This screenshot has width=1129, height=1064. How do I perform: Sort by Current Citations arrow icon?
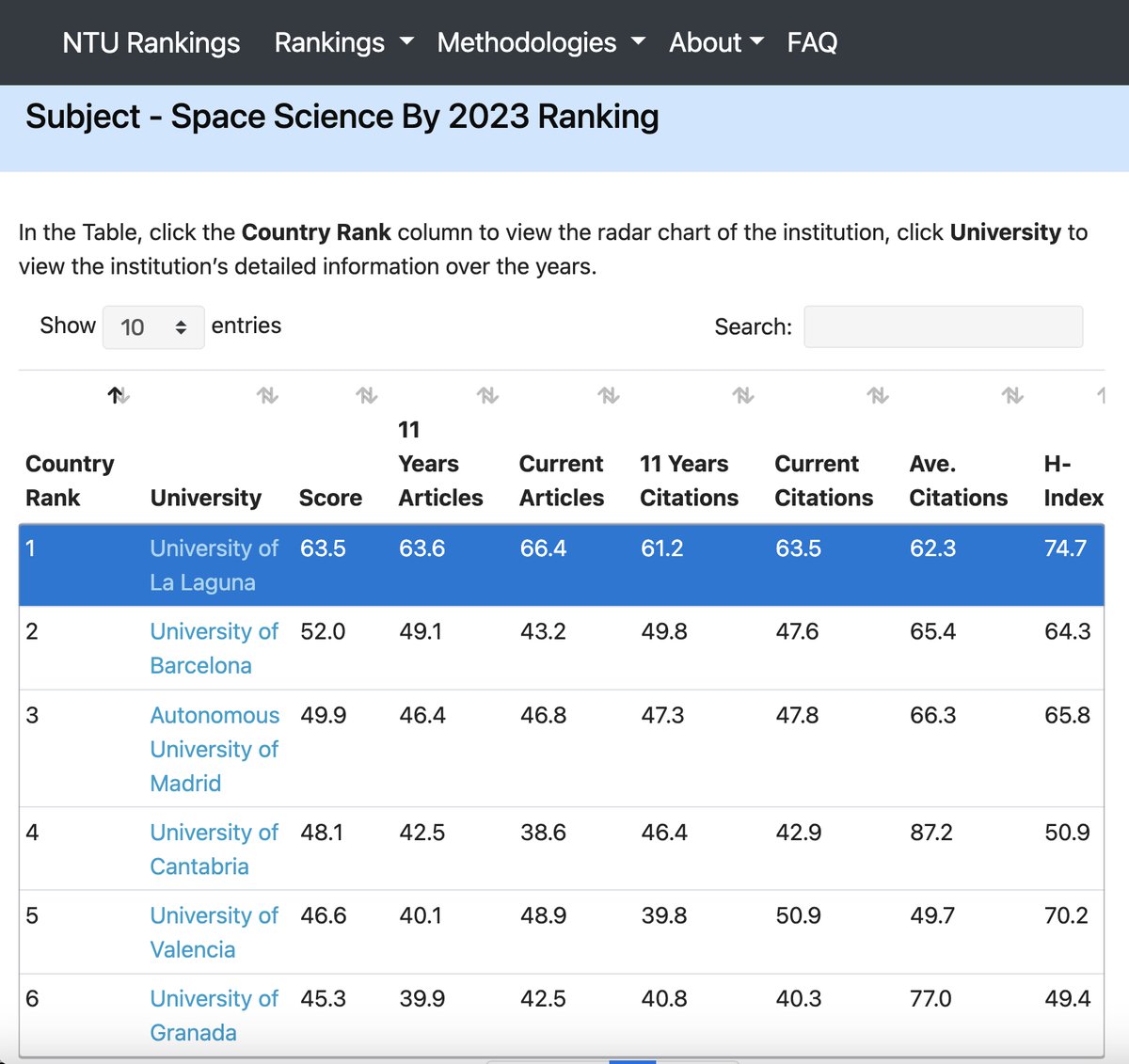click(x=878, y=396)
